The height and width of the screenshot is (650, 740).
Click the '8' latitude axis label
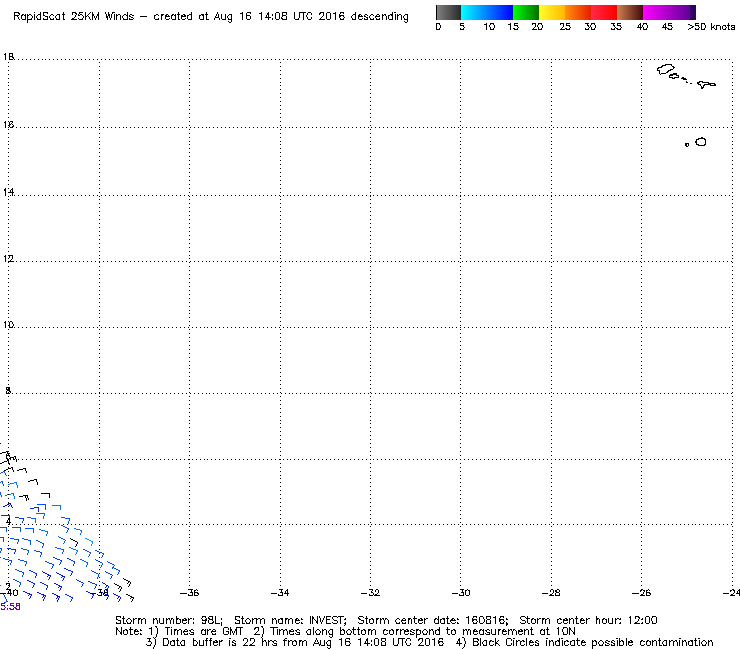click(8, 390)
